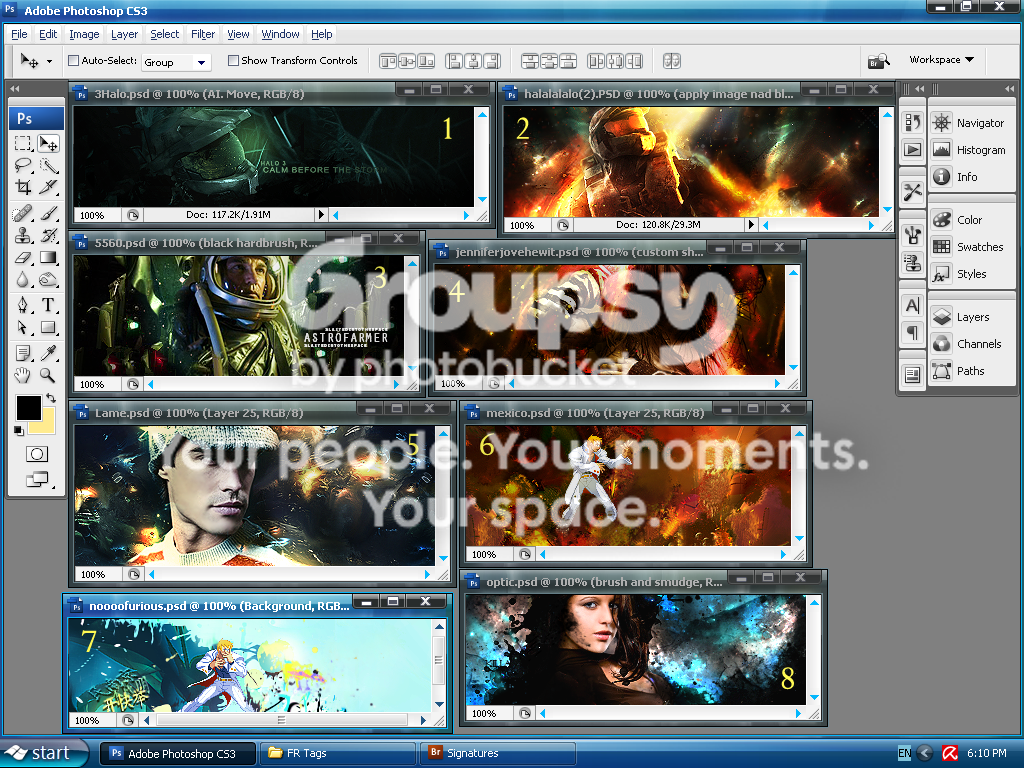Pick the Brush tool in the toolbox
This screenshot has width=1024, height=768.
(48, 214)
